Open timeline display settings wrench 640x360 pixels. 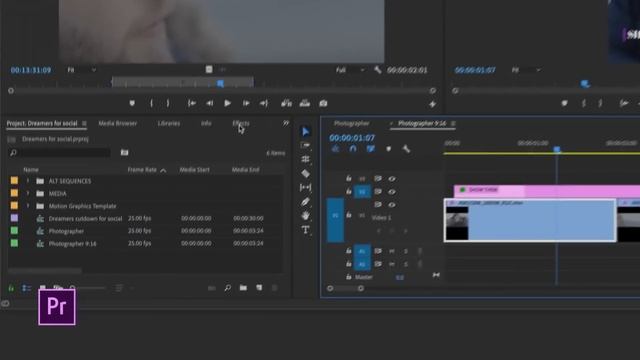point(406,149)
